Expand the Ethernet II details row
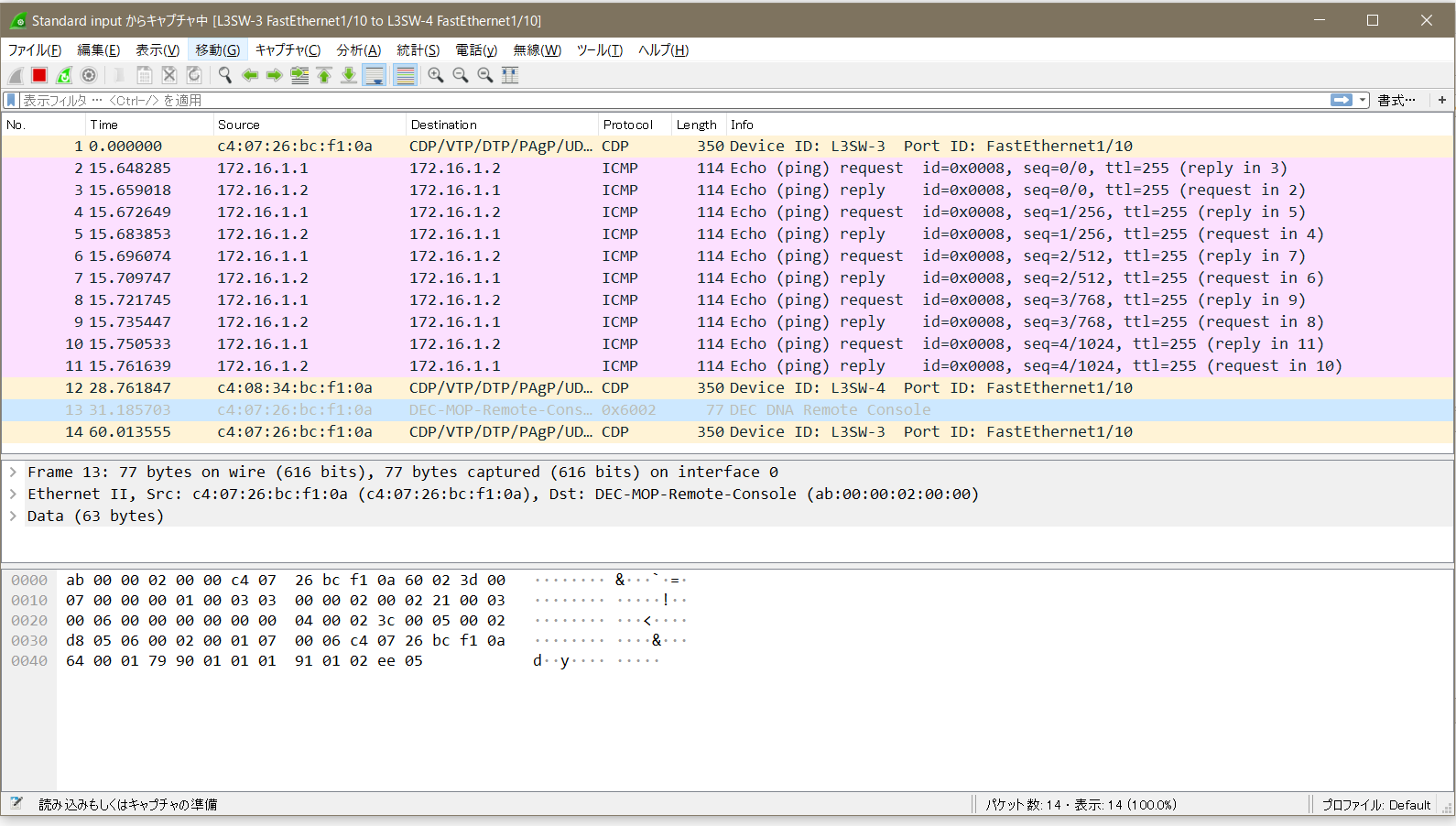Image resolution: width=1456 pixels, height=826 pixels. (x=13, y=494)
